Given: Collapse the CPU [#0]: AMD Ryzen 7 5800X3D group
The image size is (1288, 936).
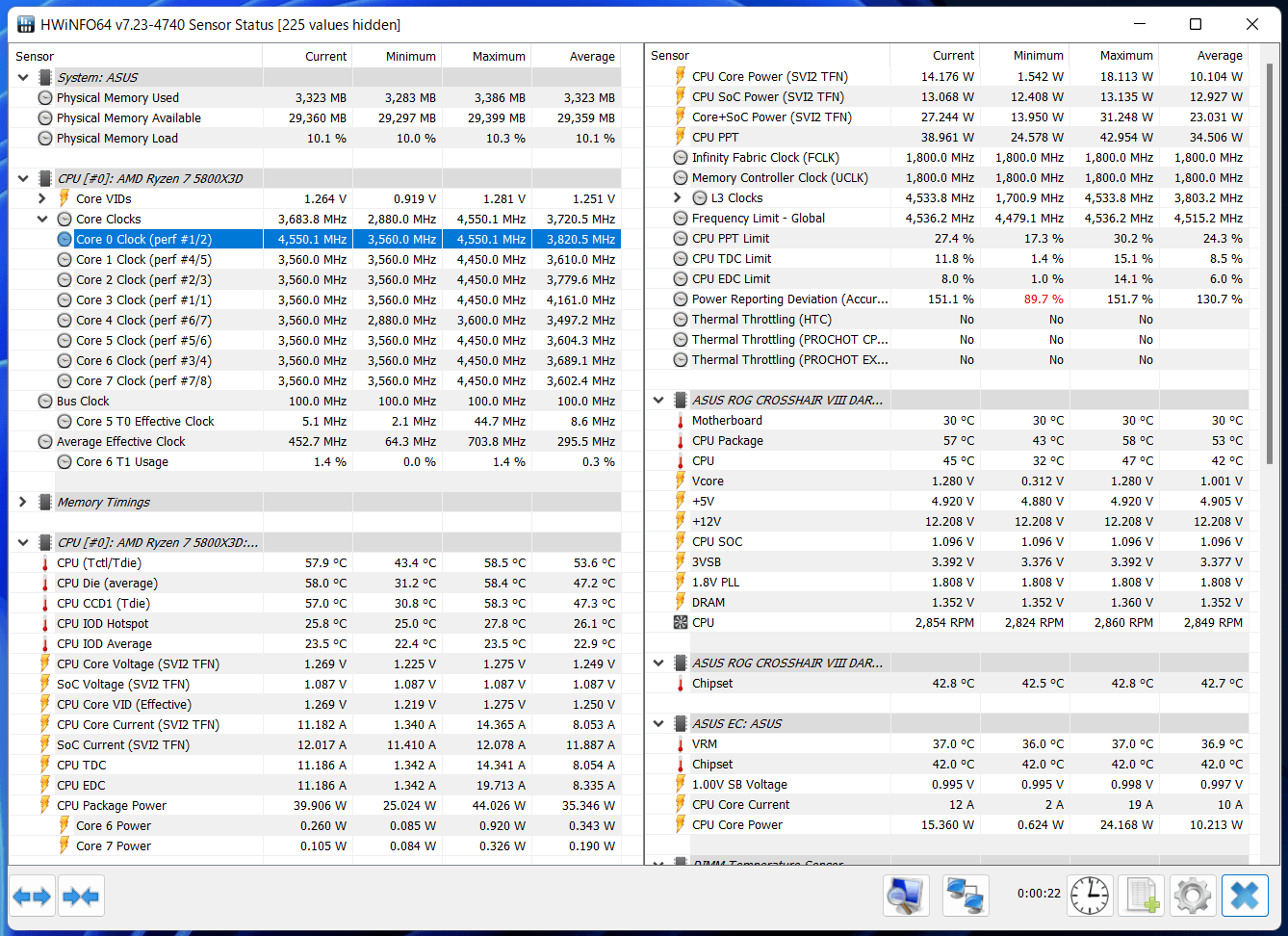Looking at the screenshot, I should [x=23, y=178].
